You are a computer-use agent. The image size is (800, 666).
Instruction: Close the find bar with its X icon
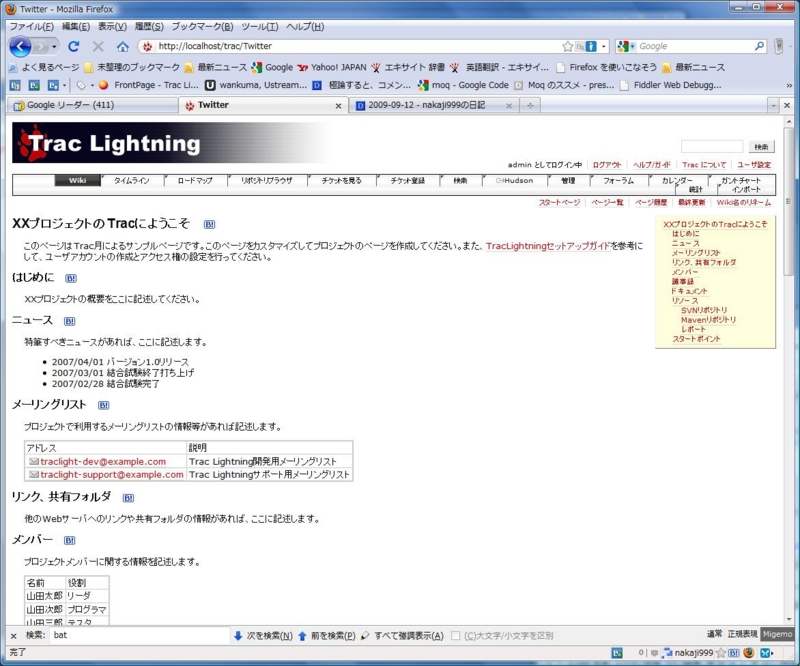point(14,636)
